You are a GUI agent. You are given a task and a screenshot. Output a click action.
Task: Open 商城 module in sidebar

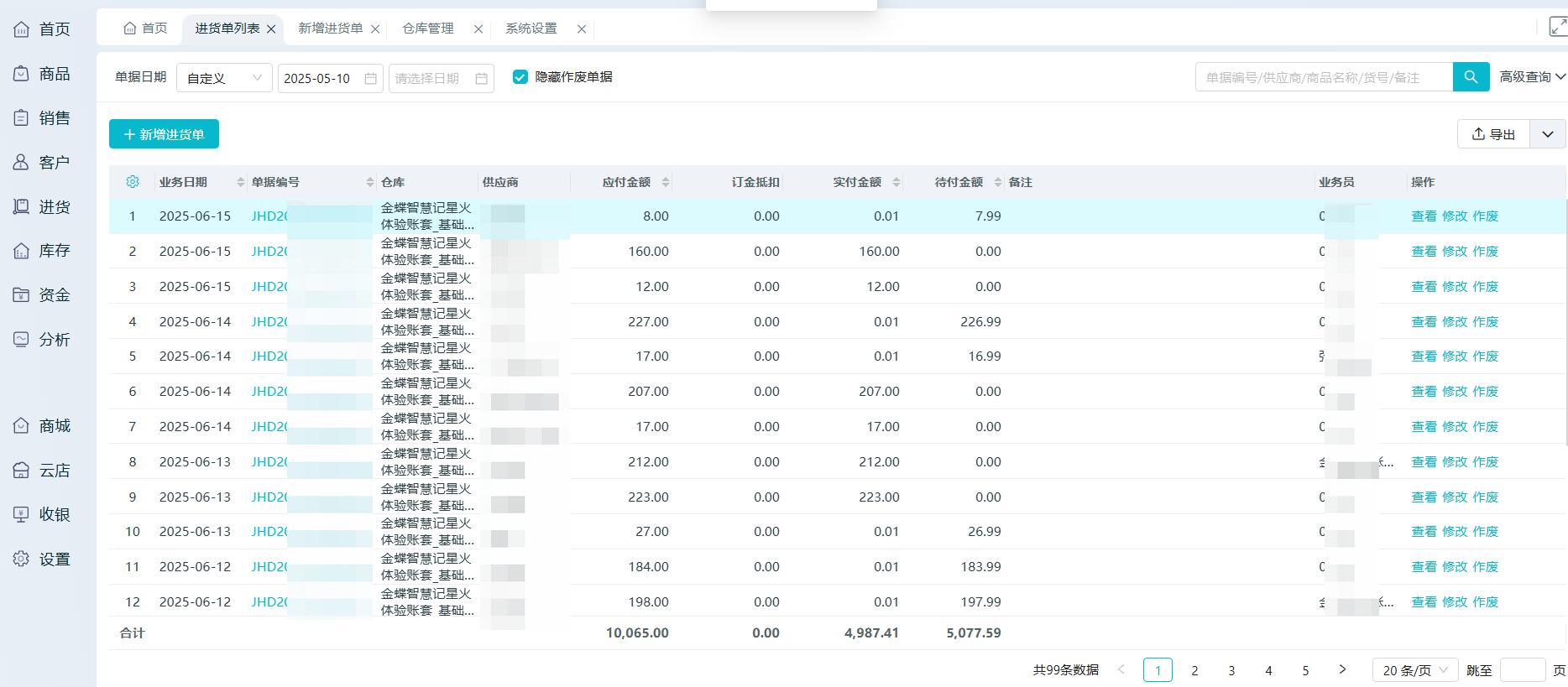coord(42,426)
